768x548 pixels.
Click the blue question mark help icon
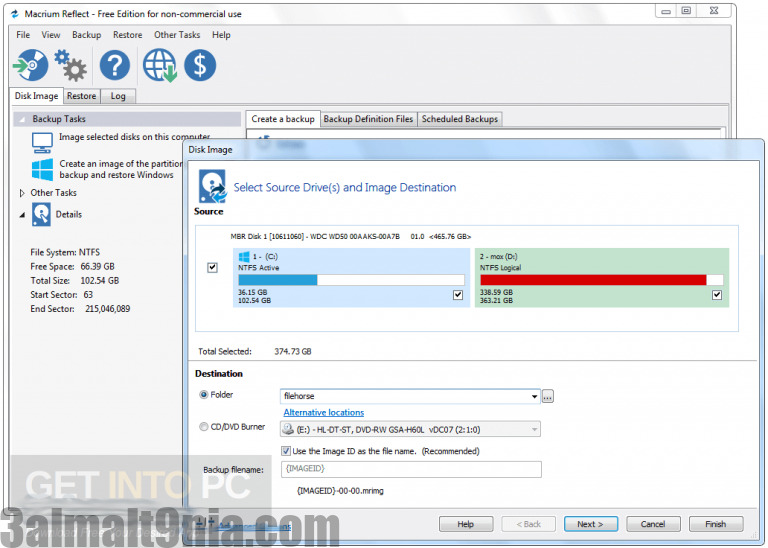[x=115, y=65]
